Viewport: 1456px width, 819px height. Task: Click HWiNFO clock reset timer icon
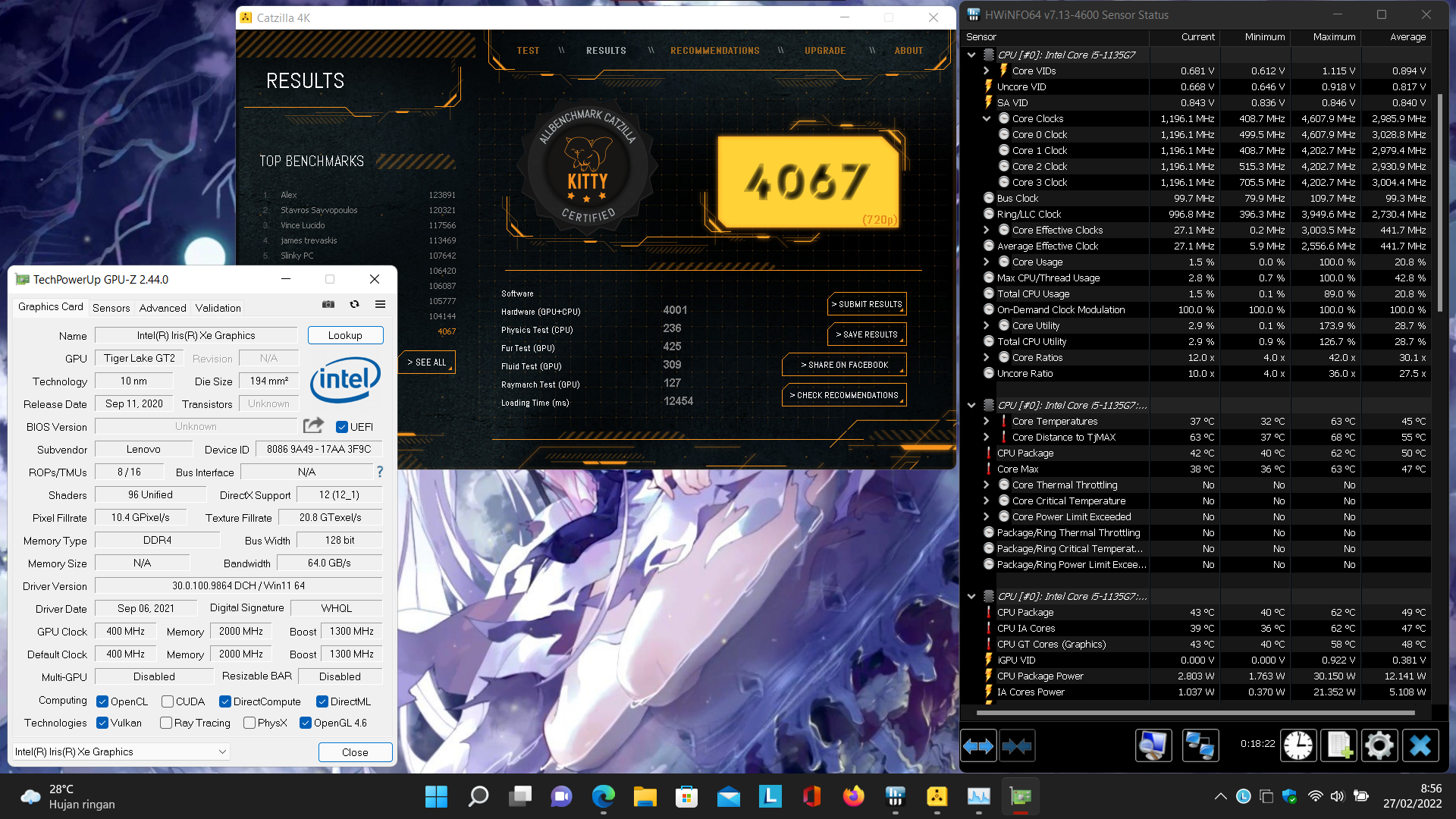[1298, 746]
